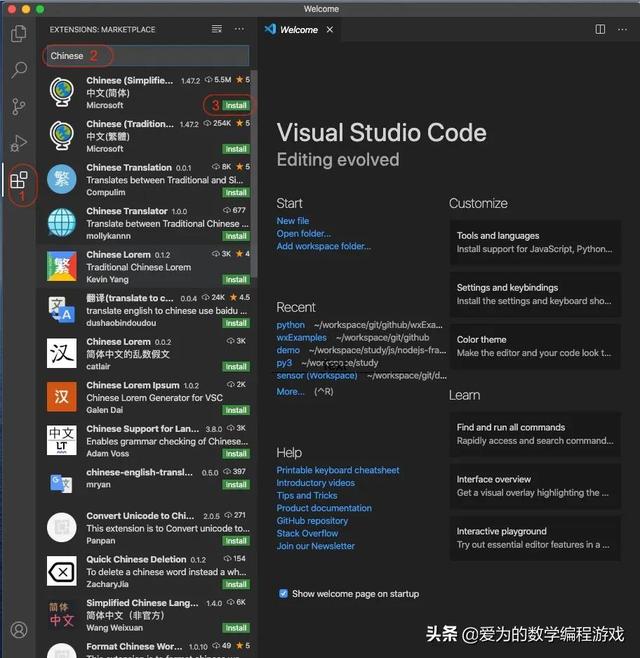
Task: Click the Open folder link
Action: pos(303,233)
